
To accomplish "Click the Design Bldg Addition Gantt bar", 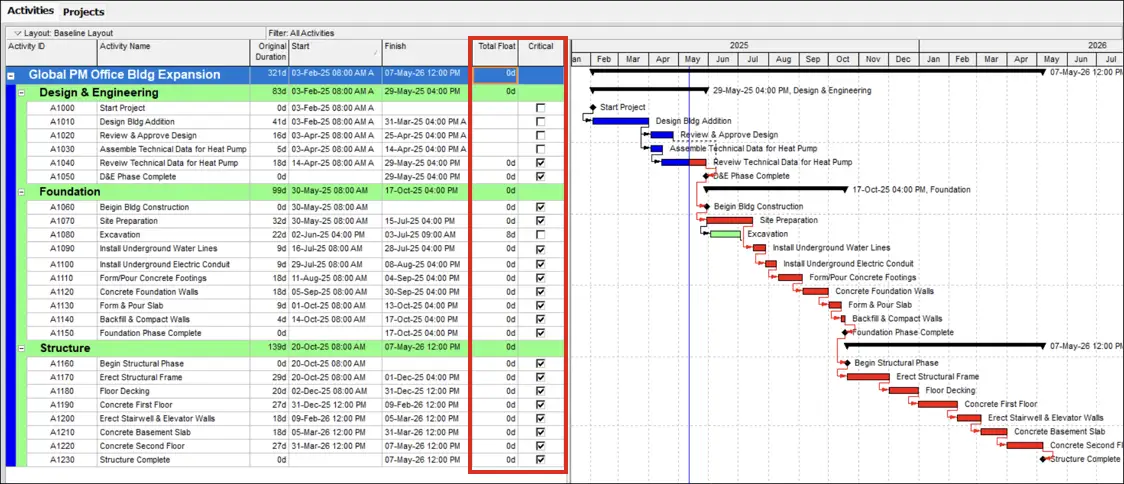I will pos(620,121).
